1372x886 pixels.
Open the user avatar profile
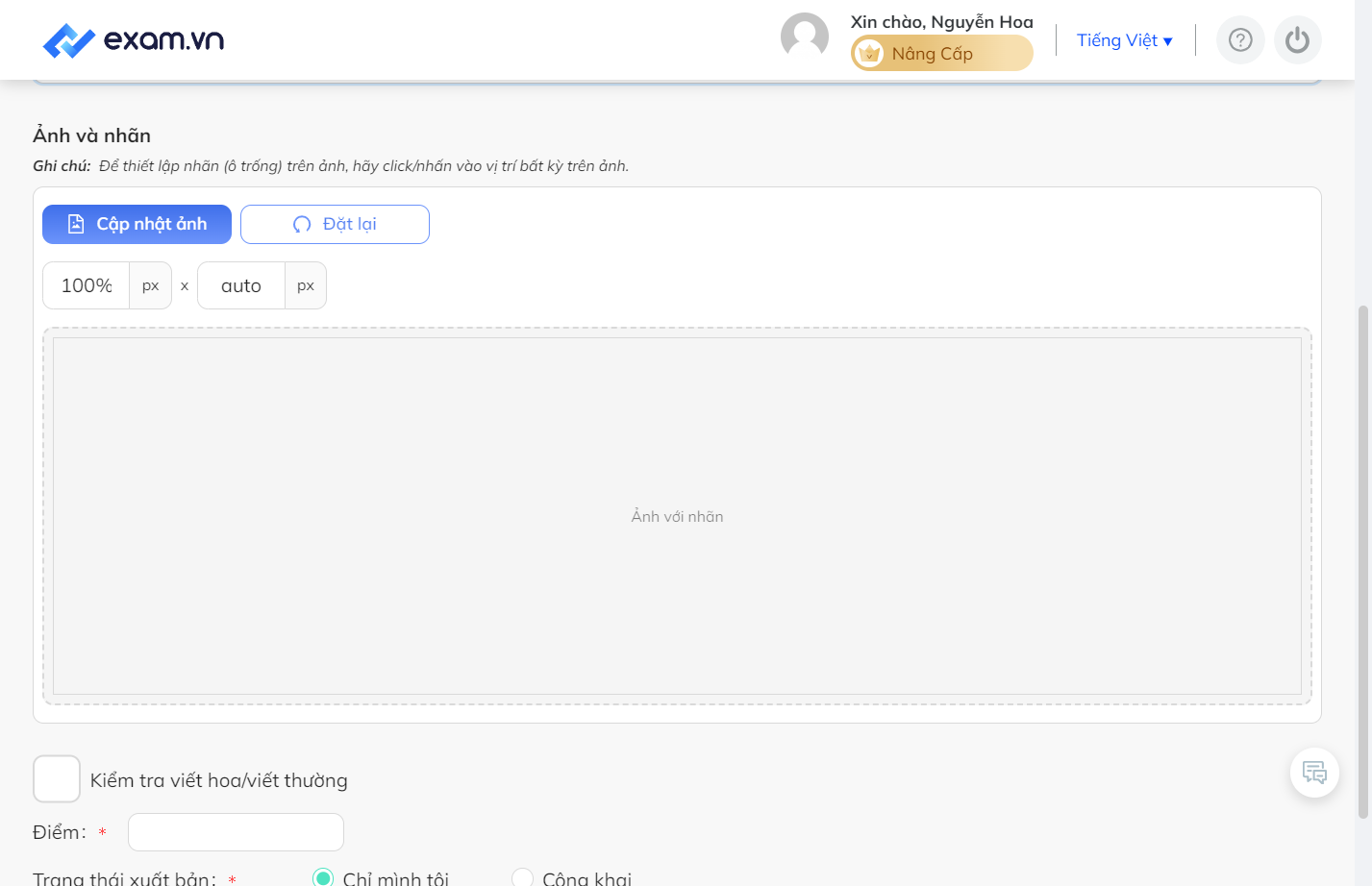point(805,37)
